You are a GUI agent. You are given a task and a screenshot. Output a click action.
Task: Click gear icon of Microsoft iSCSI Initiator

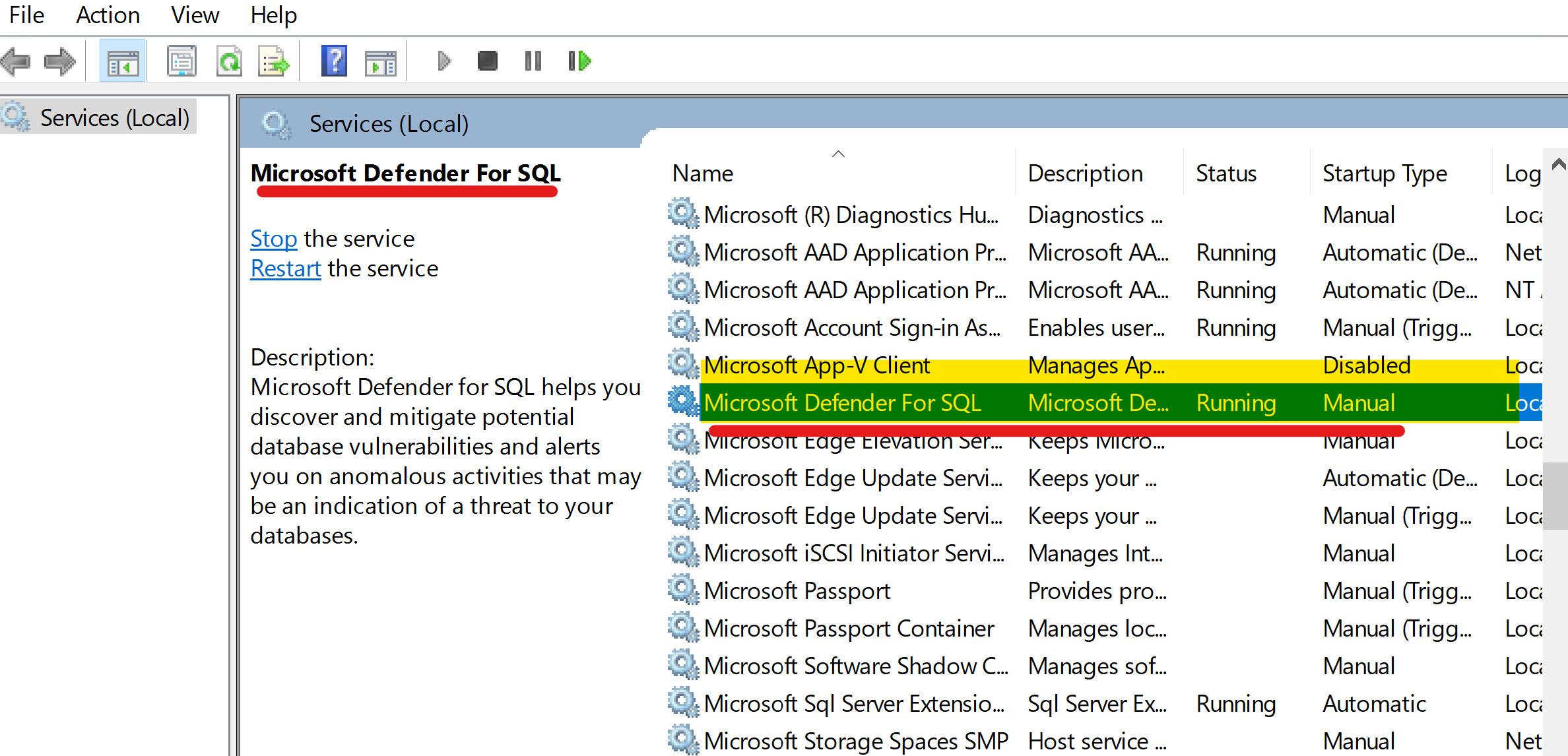(683, 552)
